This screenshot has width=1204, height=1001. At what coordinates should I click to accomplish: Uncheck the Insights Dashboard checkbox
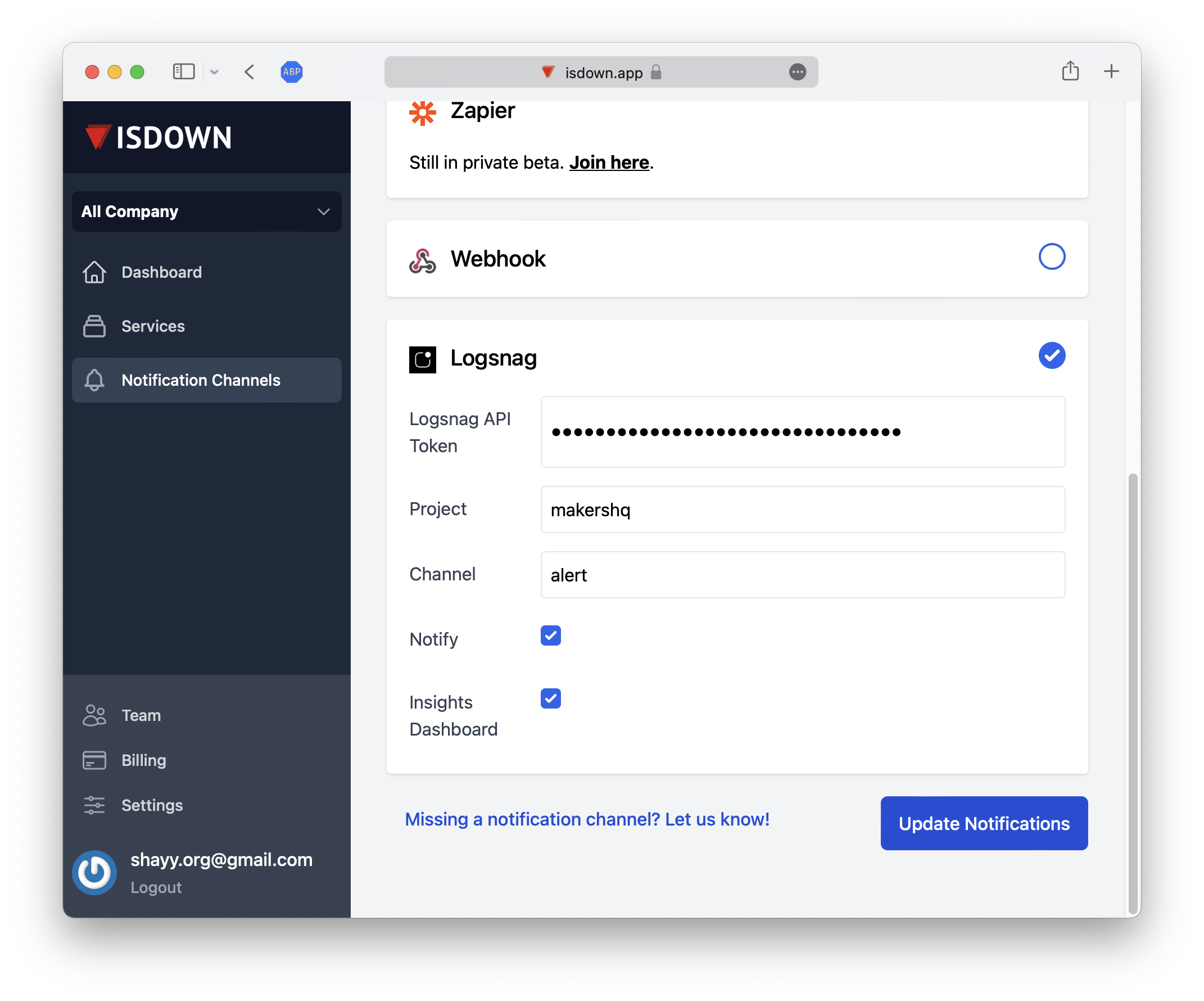[550, 698]
